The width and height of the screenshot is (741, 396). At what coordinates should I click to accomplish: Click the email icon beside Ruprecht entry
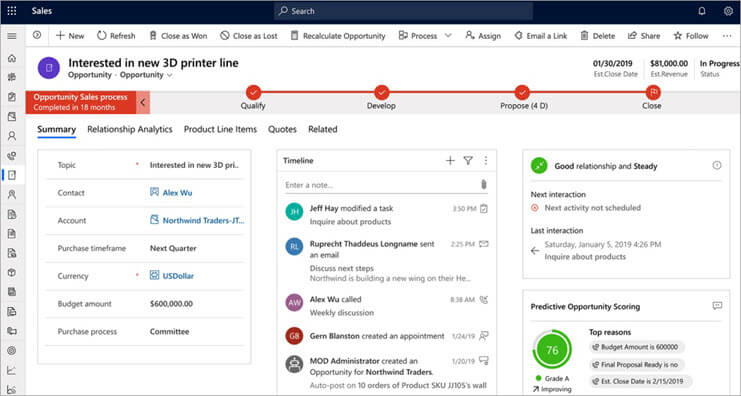(x=483, y=244)
